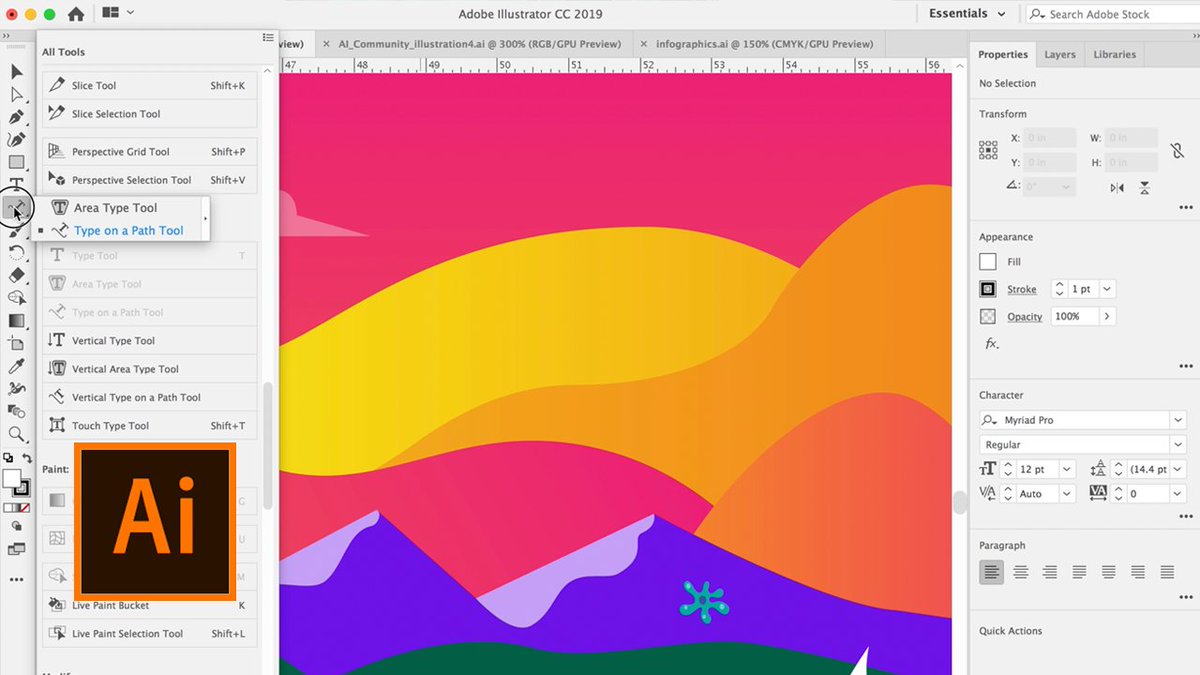The width and height of the screenshot is (1200, 675).
Task: Flip horizontally in Transform section
Action: 1117,188
